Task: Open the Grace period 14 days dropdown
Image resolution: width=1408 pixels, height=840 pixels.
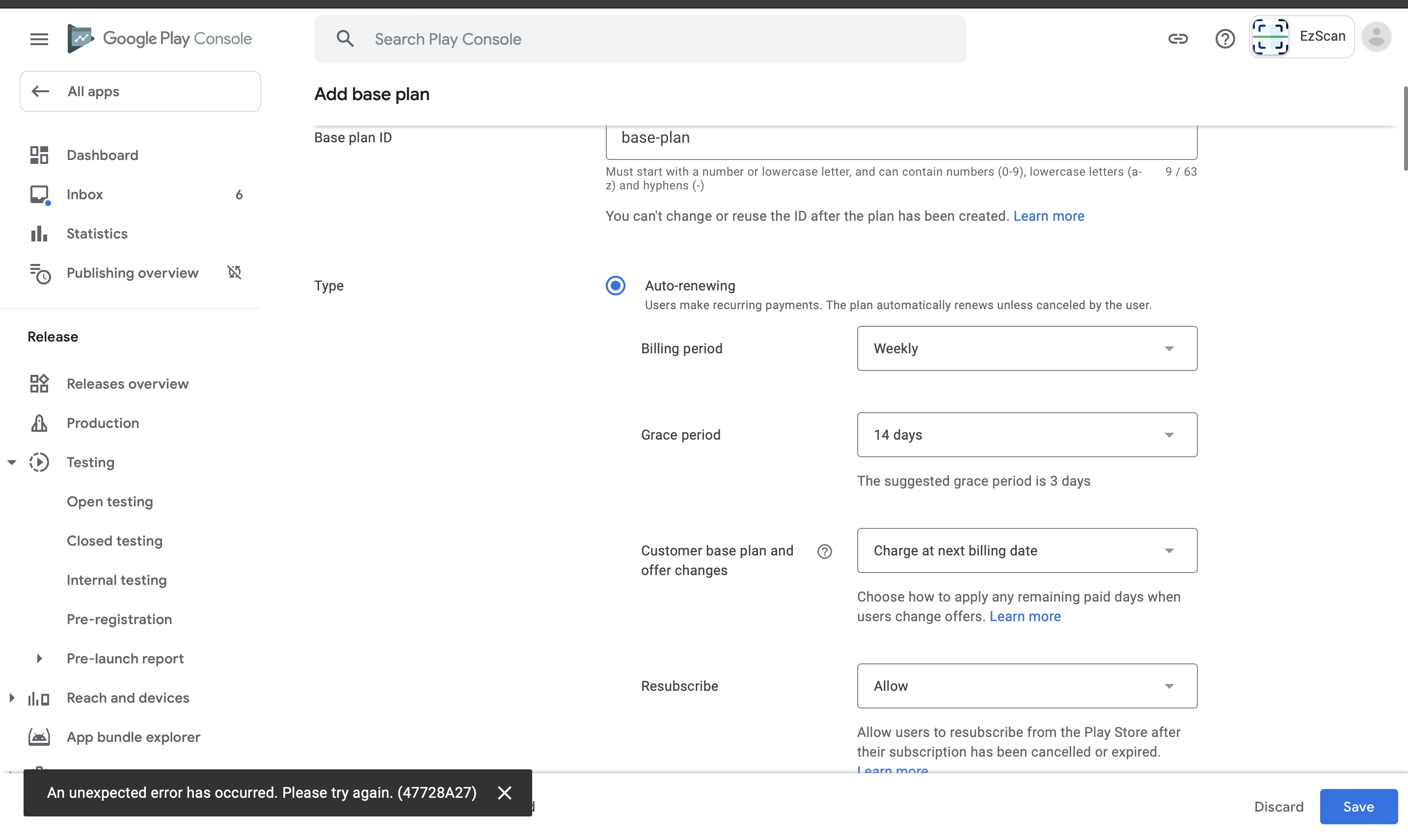Action: [x=1027, y=435]
